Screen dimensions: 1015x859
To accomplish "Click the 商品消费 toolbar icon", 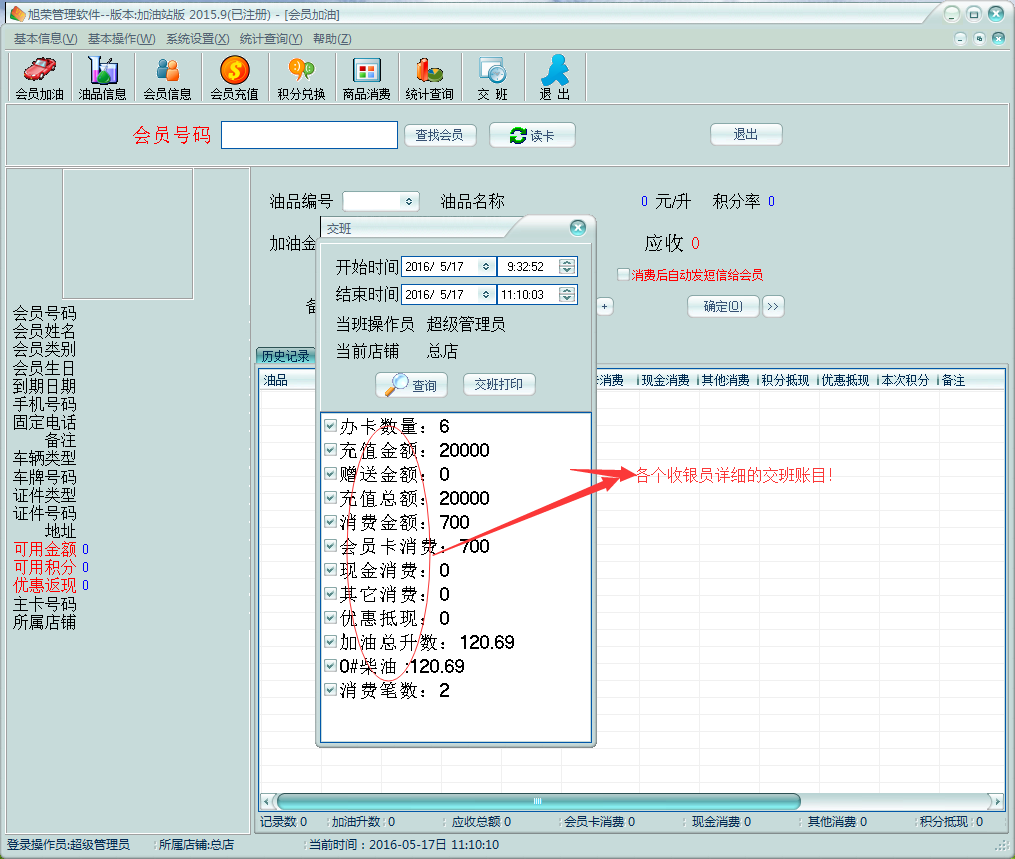I will [x=366, y=78].
